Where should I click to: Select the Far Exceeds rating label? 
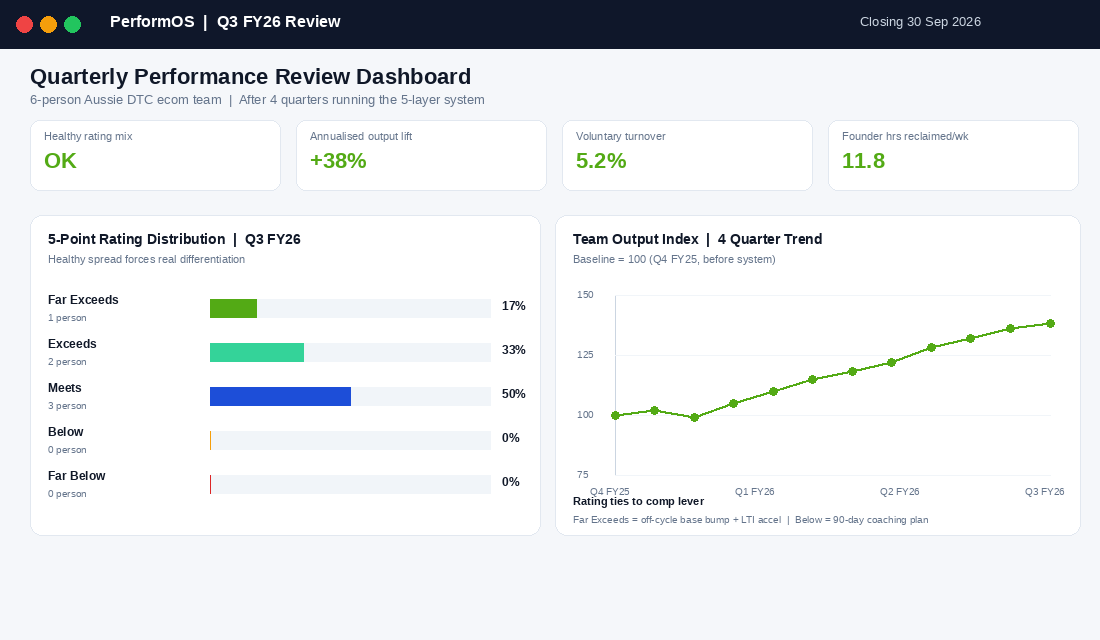[x=83, y=300]
